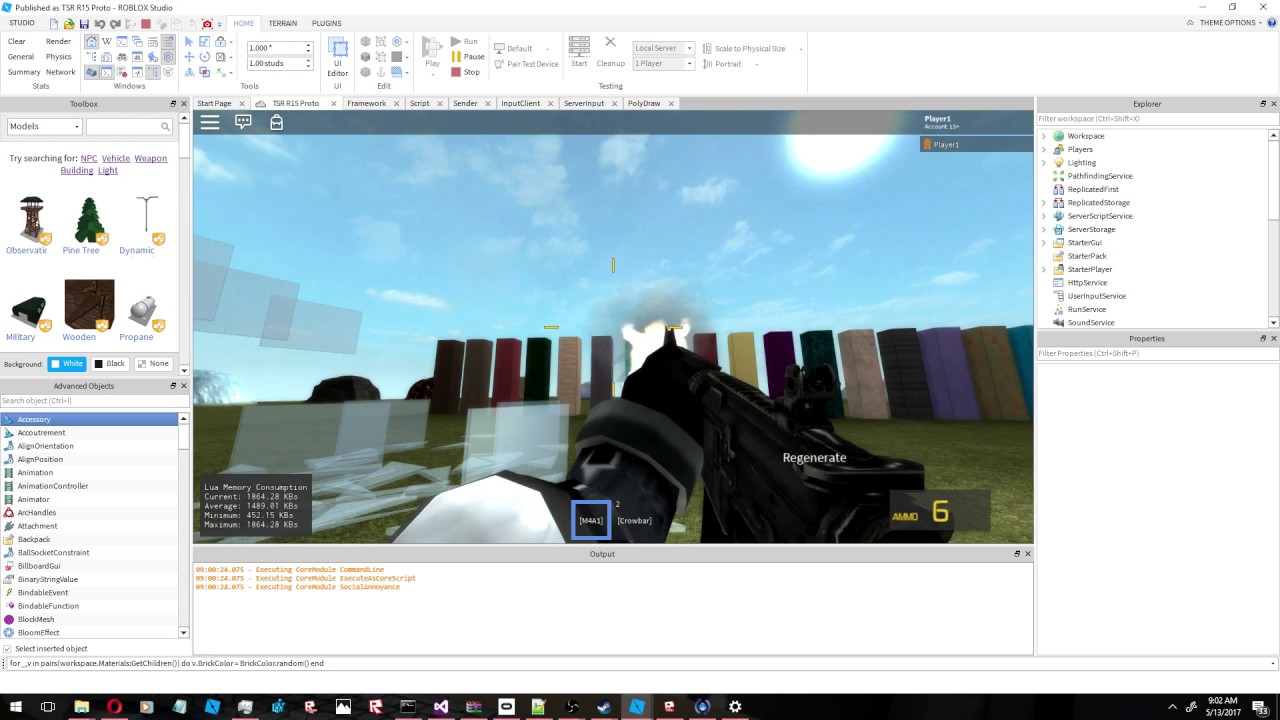Image resolution: width=1280 pixels, height=720 pixels.
Task: Toggle the Summary stats option
Action: (24, 72)
